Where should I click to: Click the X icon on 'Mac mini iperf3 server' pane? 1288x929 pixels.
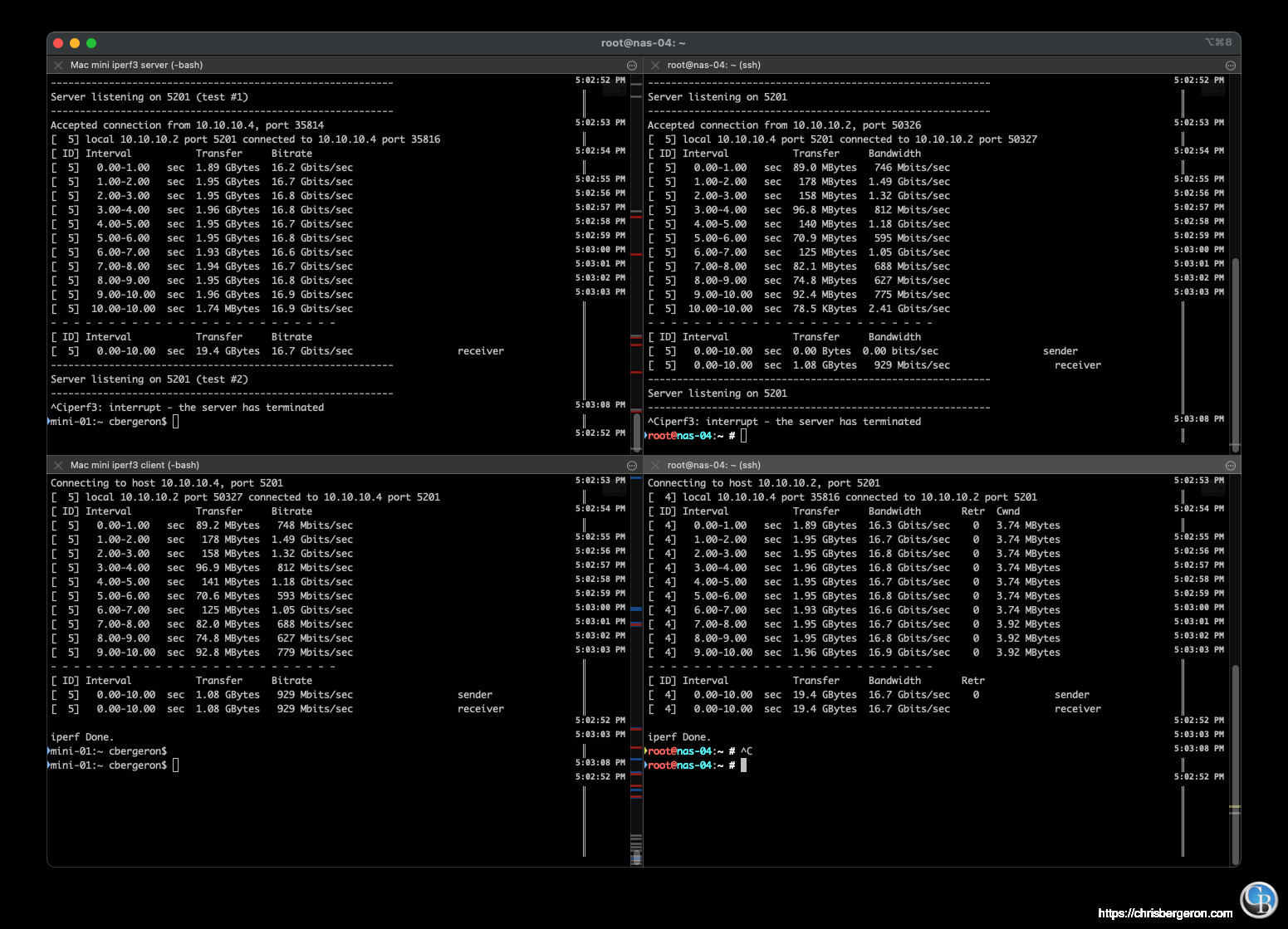(x=58, y=65)
